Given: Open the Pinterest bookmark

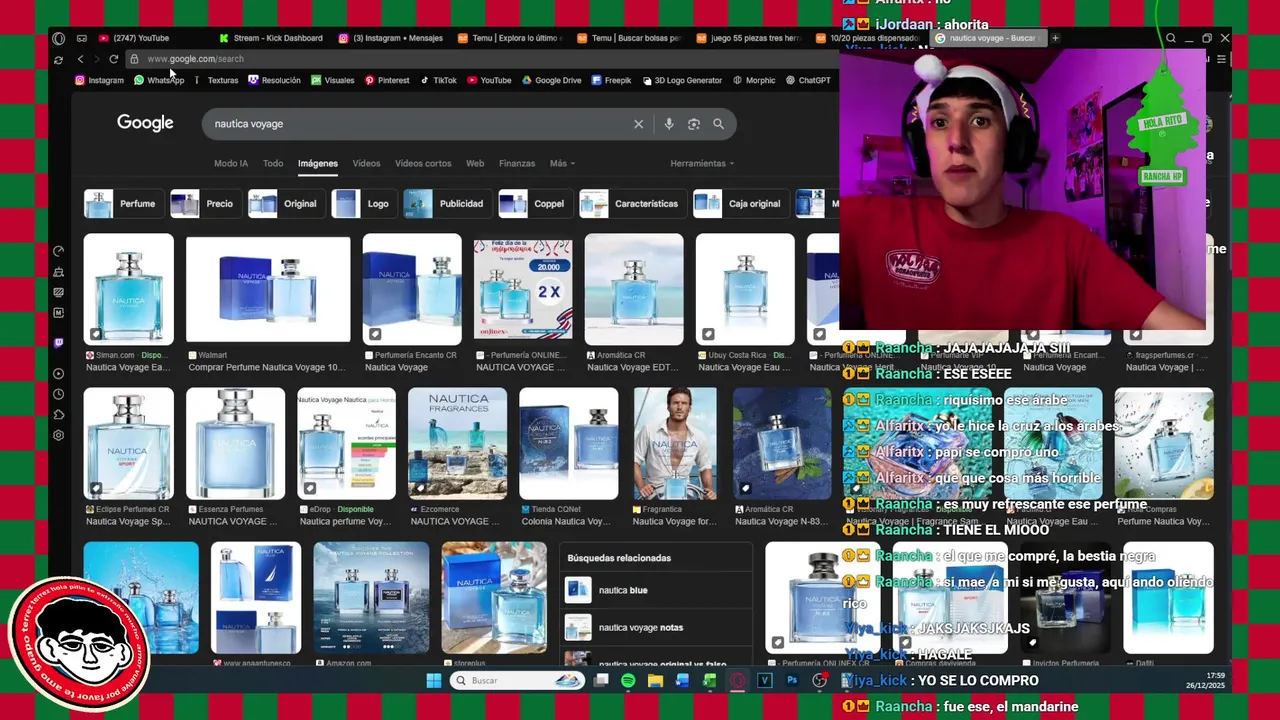Looking at the screenshot, I should (x=387, y=80).
